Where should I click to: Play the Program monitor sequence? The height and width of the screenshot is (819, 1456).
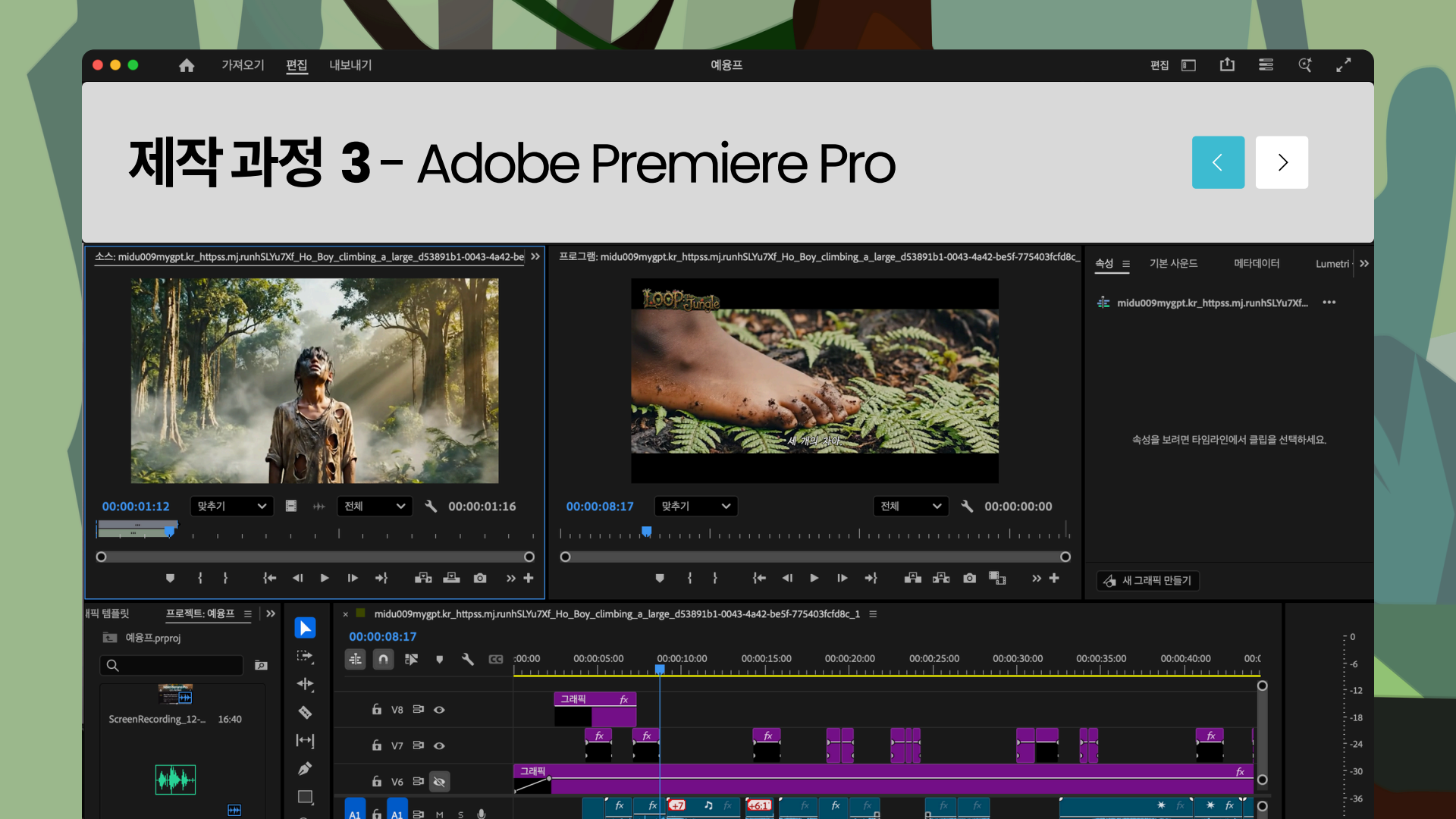(x=814, y=578)
